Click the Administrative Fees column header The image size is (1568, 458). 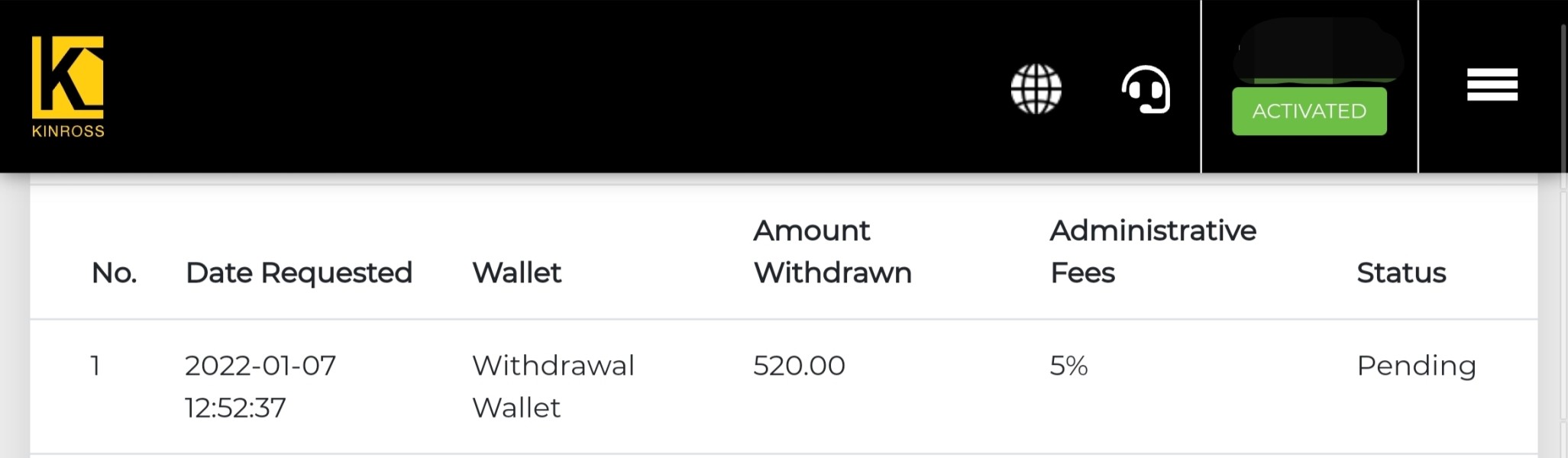[x=1153, y=251]
